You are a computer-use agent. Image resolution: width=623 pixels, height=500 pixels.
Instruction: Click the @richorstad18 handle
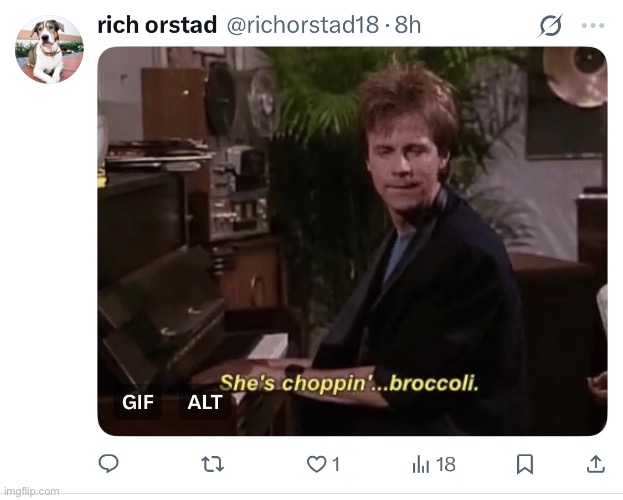click(x=303, y=25)
